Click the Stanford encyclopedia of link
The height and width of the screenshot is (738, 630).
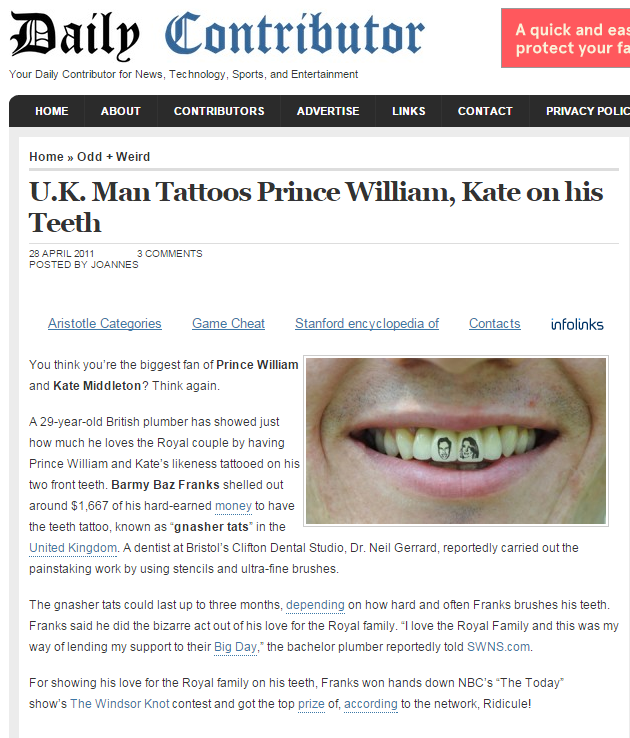367,323
